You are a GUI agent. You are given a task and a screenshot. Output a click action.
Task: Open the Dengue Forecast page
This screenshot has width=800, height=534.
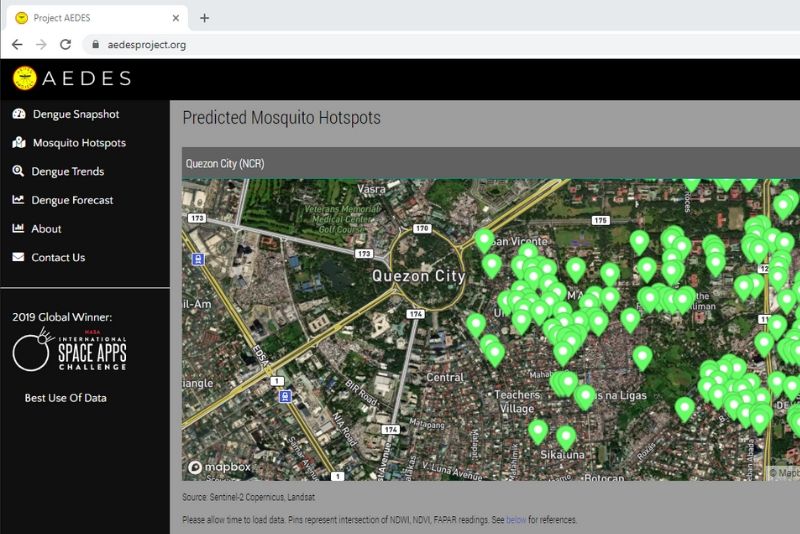coord(72,200)
